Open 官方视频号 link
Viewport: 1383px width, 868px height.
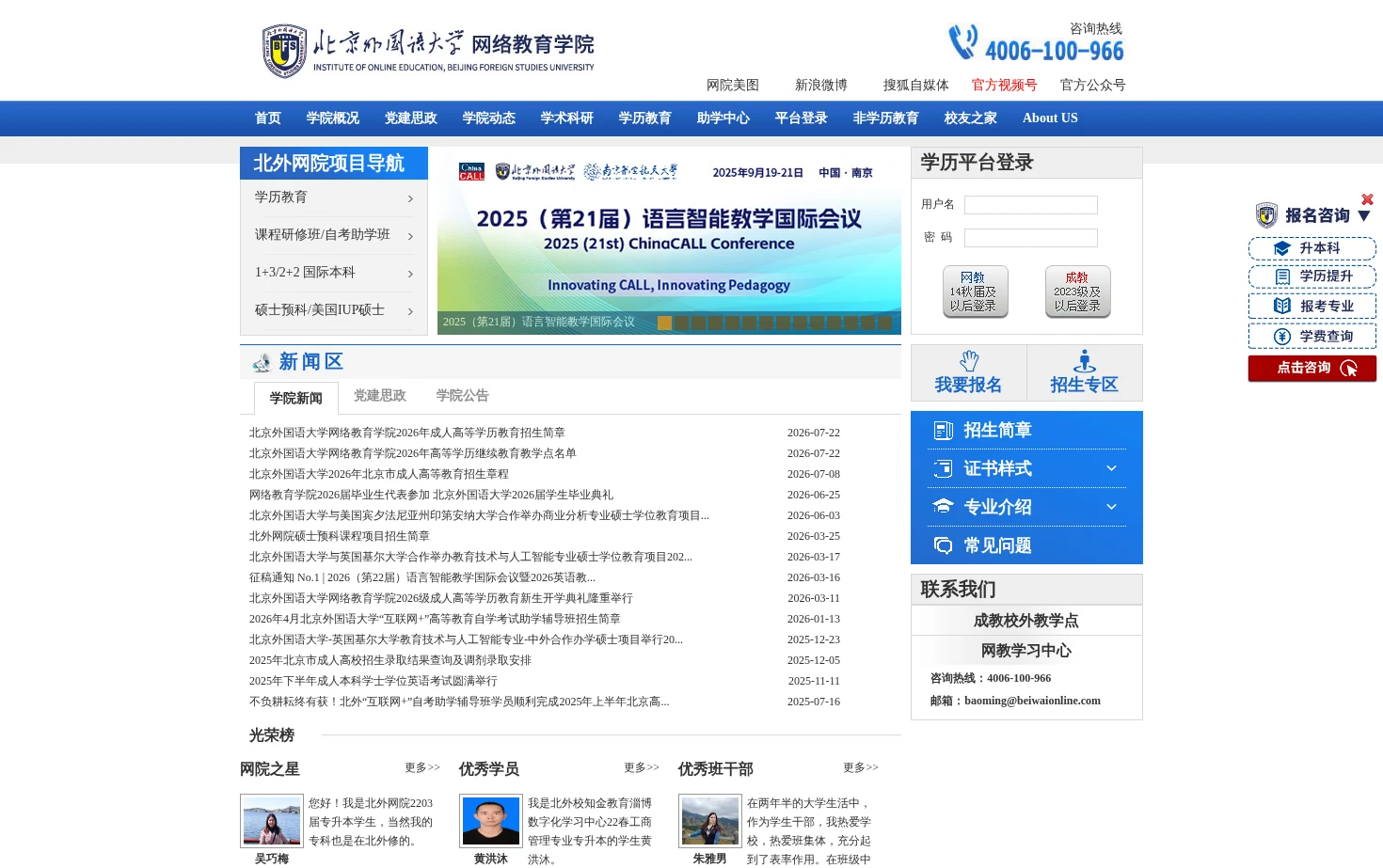(1005, 86)
